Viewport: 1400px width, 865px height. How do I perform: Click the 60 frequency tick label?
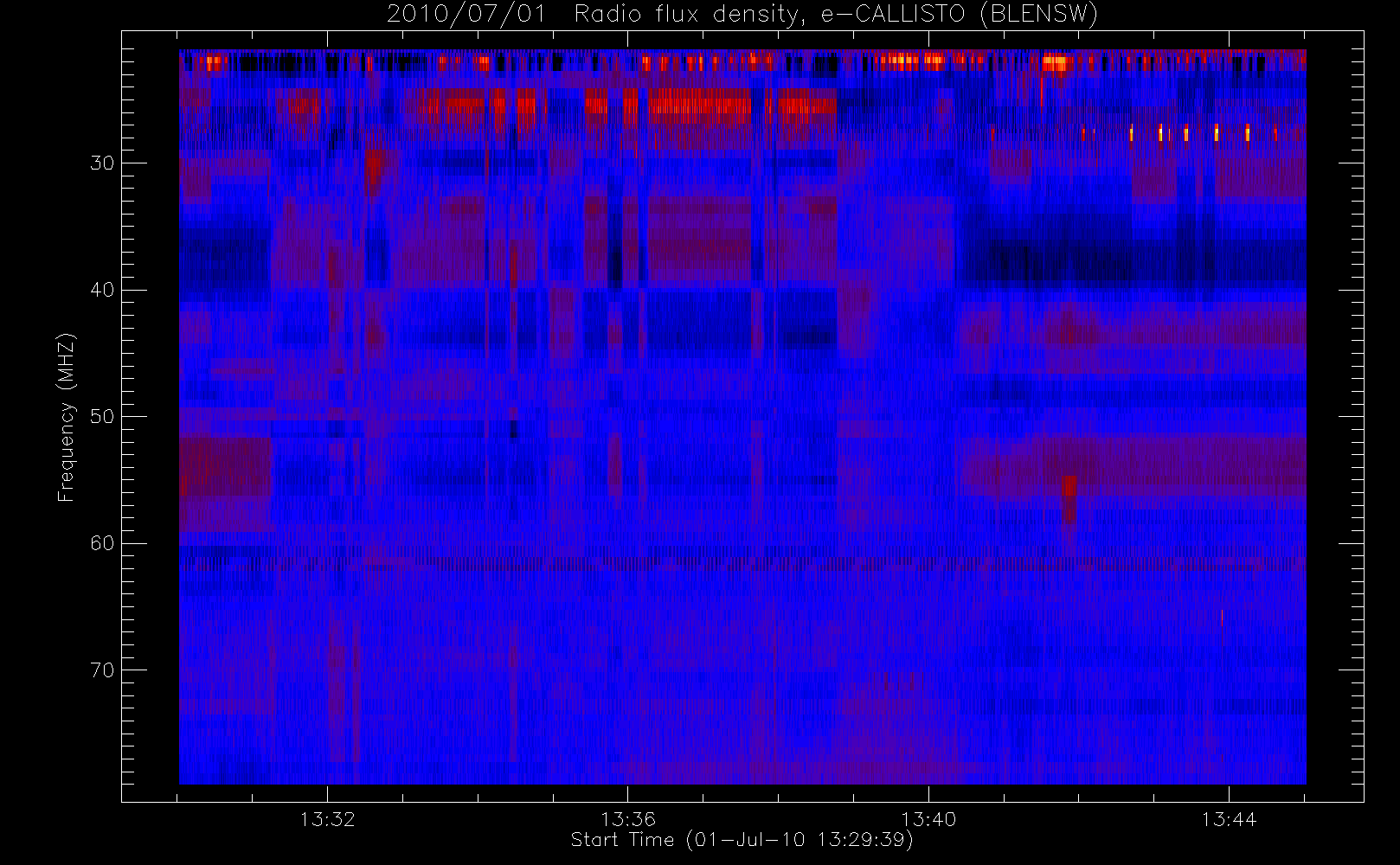101,543
